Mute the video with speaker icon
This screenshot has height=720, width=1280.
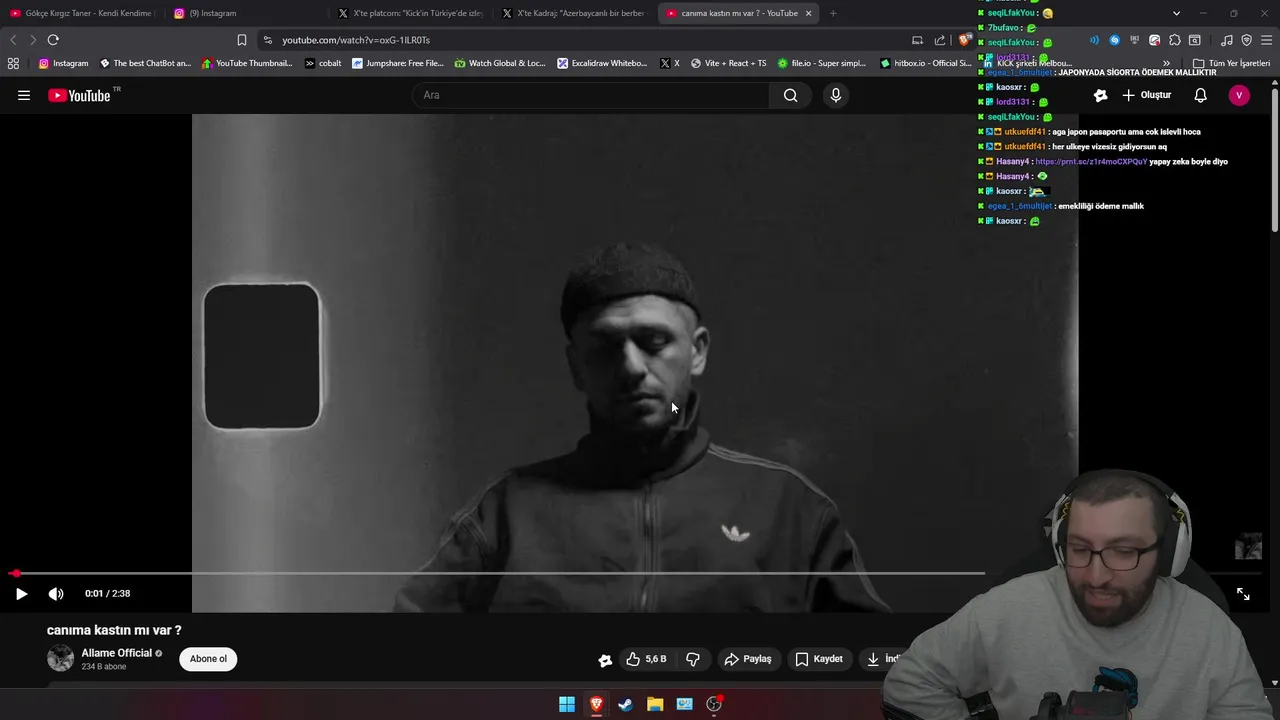coord(56,593)
